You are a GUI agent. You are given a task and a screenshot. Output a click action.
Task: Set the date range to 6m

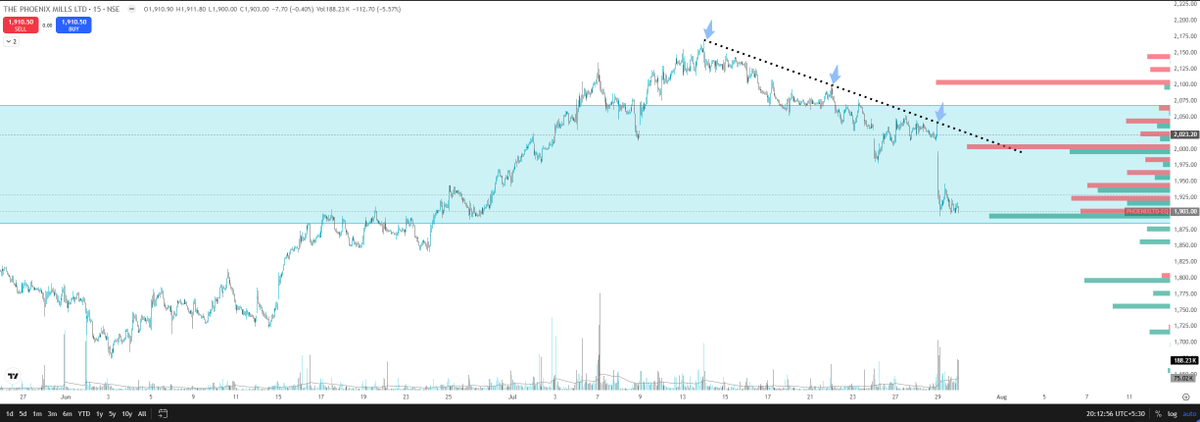(x=67, y=413)
